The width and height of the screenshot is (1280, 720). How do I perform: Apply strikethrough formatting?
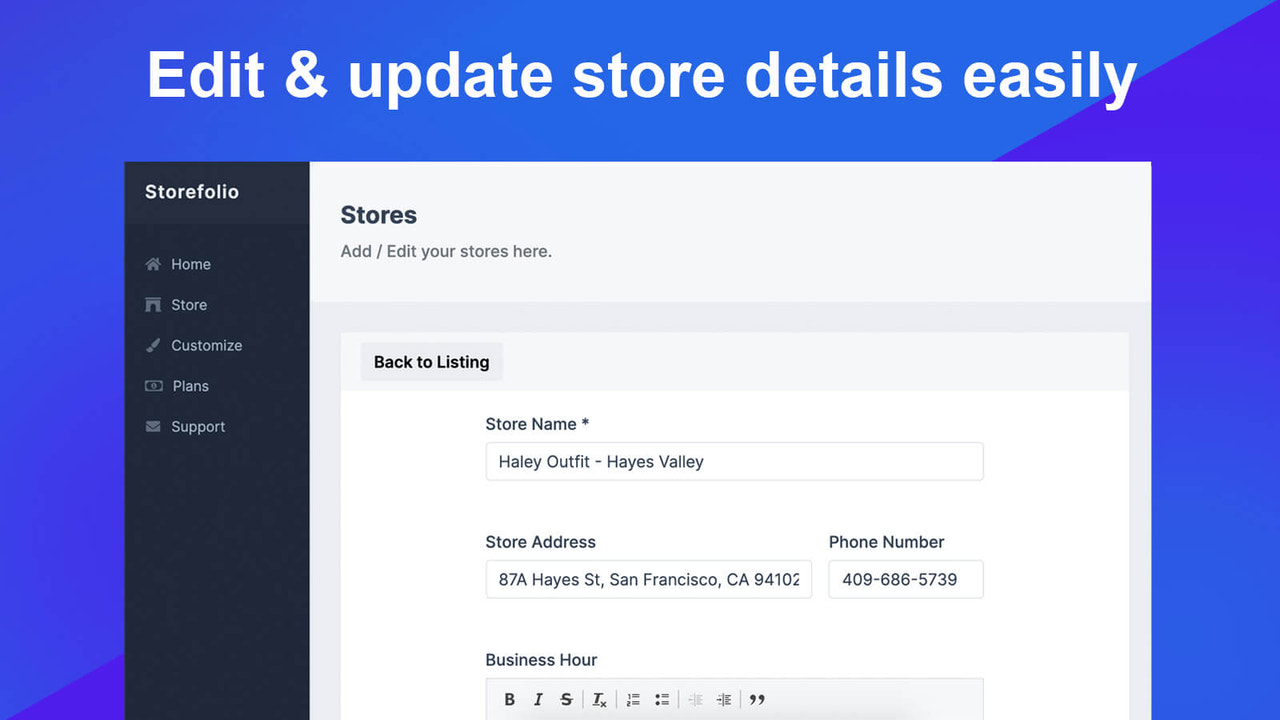coord(566,699)
